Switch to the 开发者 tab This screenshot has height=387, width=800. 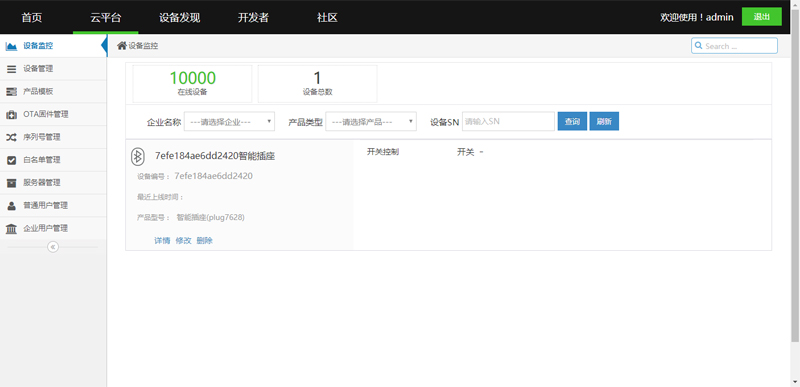coord(253,17)
